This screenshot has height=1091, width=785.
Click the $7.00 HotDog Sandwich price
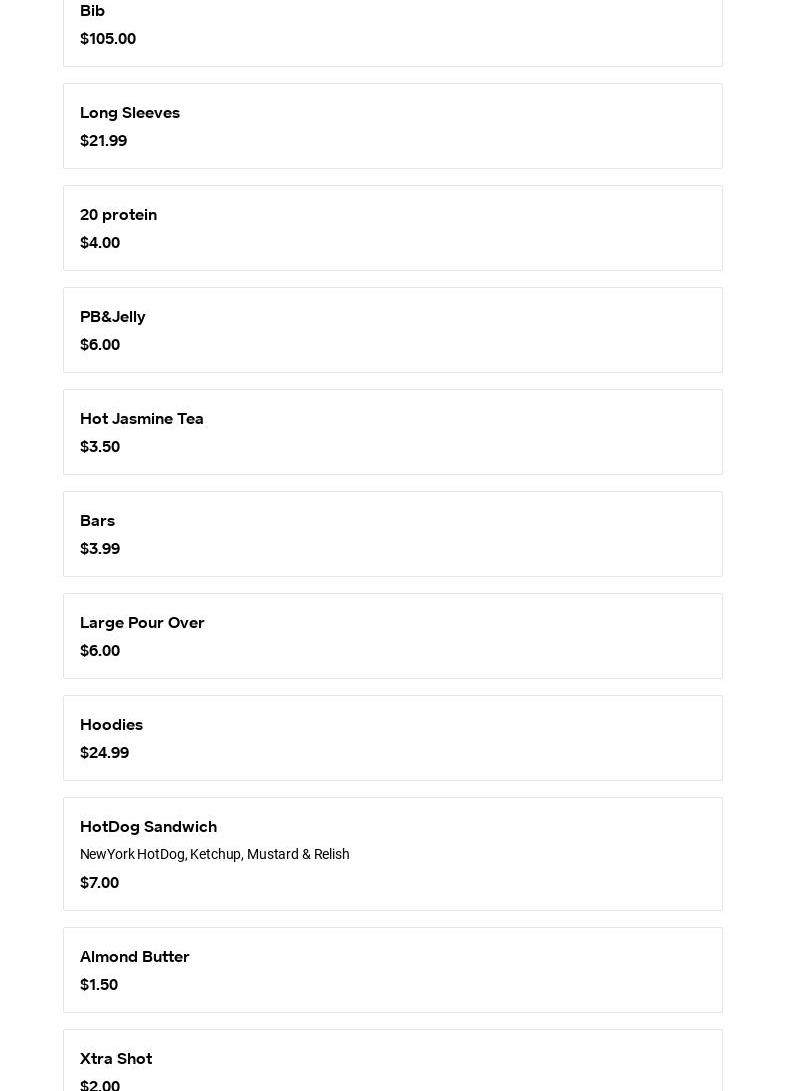coord(99,883)
